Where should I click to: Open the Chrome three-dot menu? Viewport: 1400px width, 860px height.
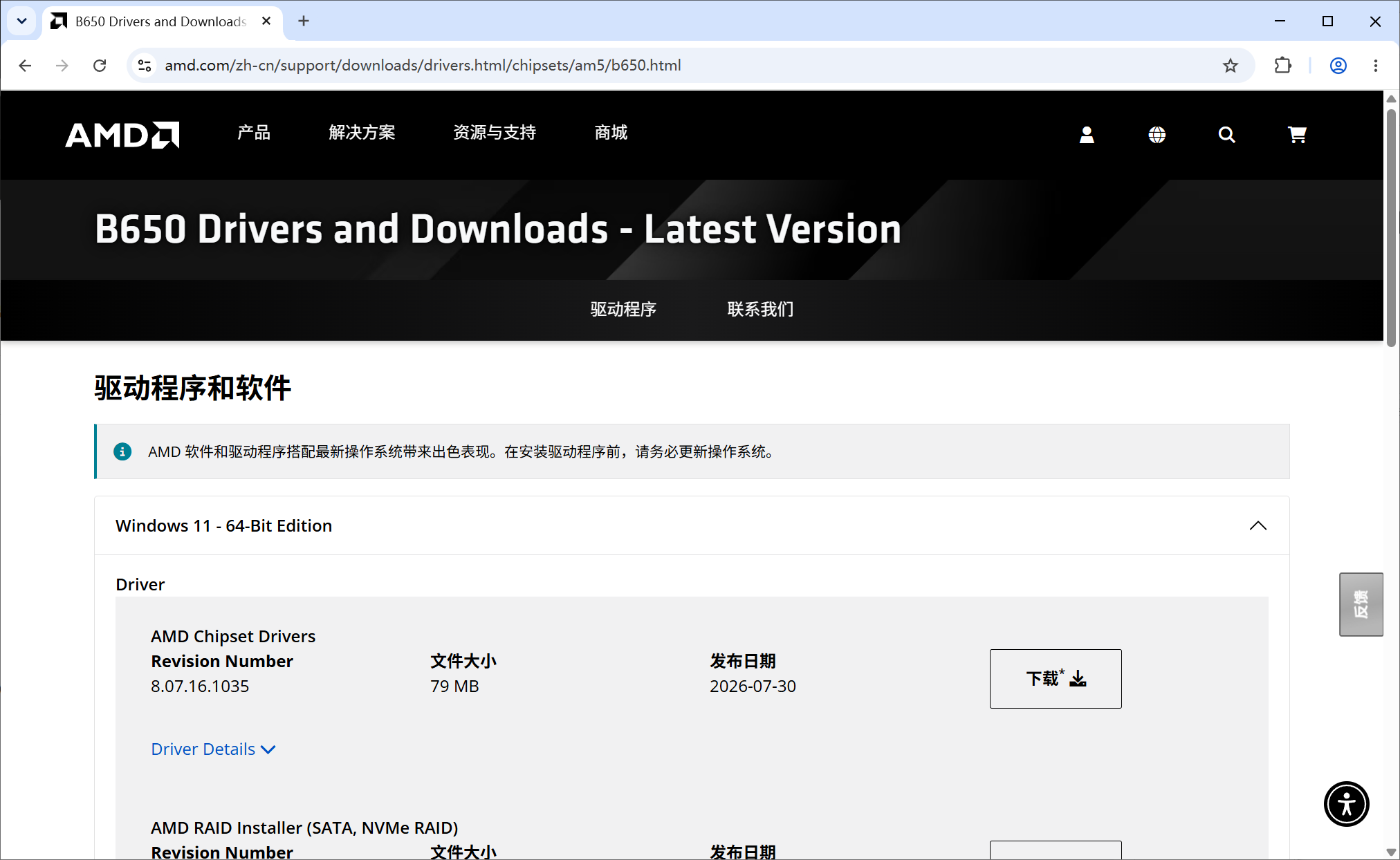[x=1375, y=66]
